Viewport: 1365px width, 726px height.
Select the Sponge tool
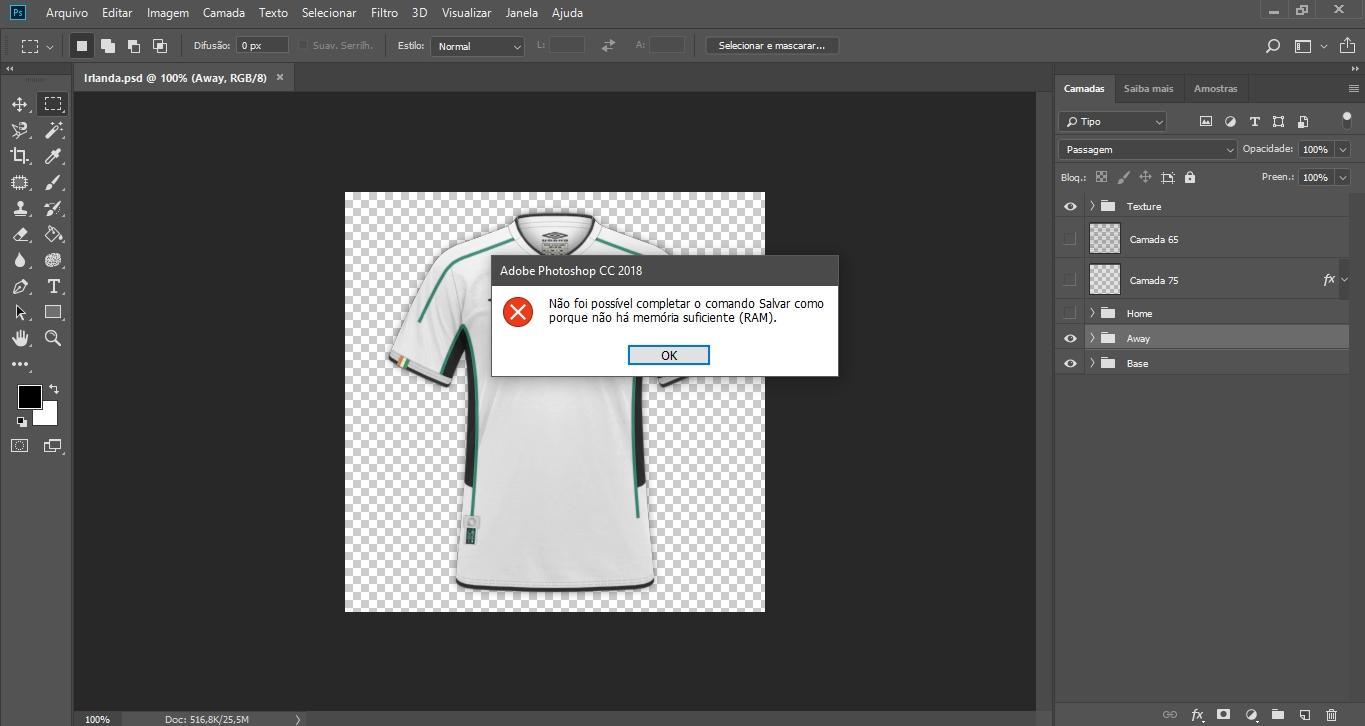click(x=53, y=260)
